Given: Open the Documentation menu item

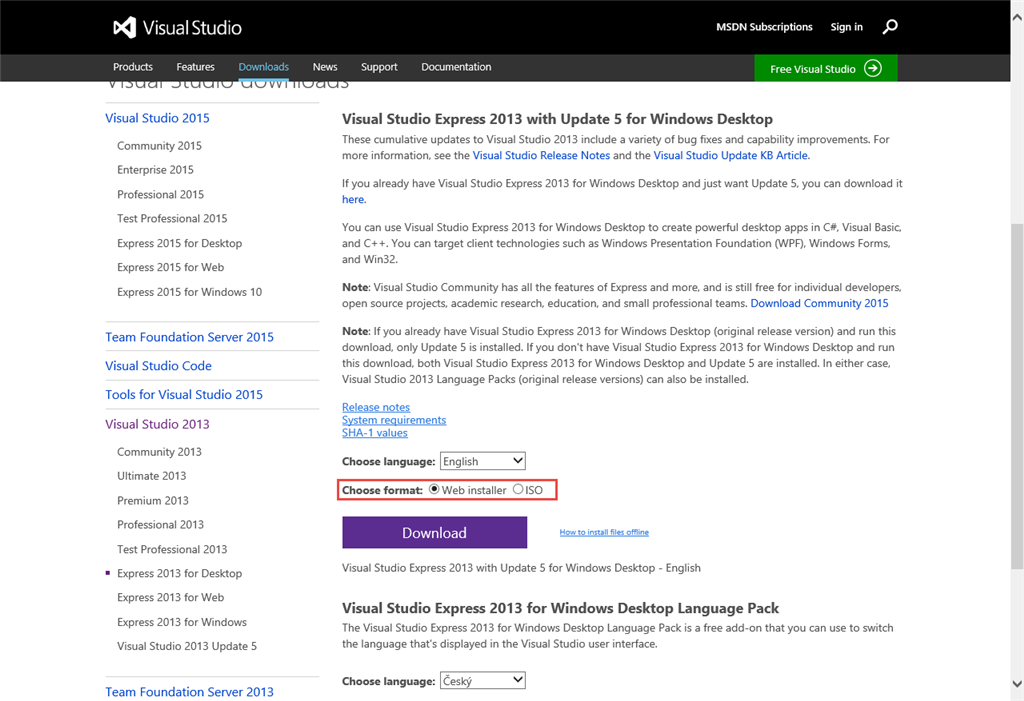Looking at the screenshot, I should 456,67.
